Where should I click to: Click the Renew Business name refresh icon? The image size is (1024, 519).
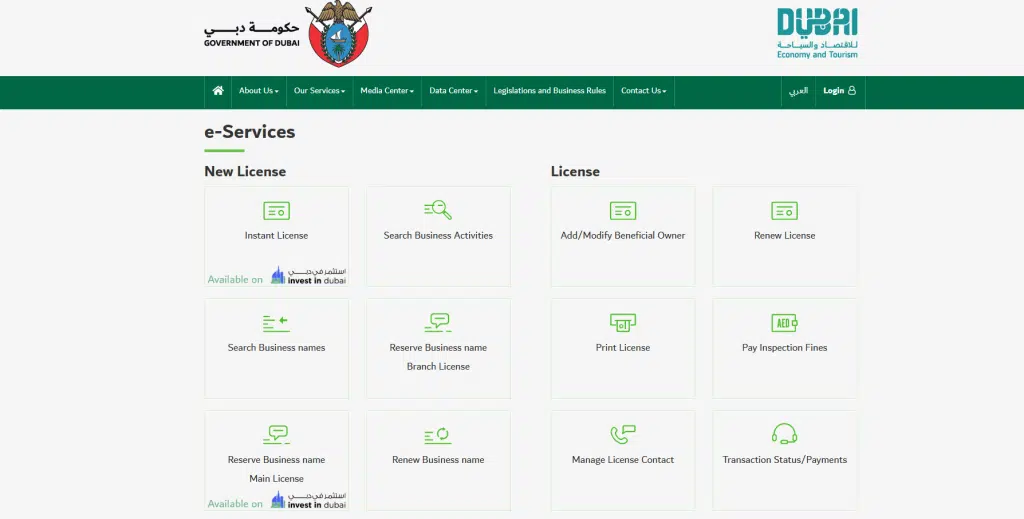(438, 435)
